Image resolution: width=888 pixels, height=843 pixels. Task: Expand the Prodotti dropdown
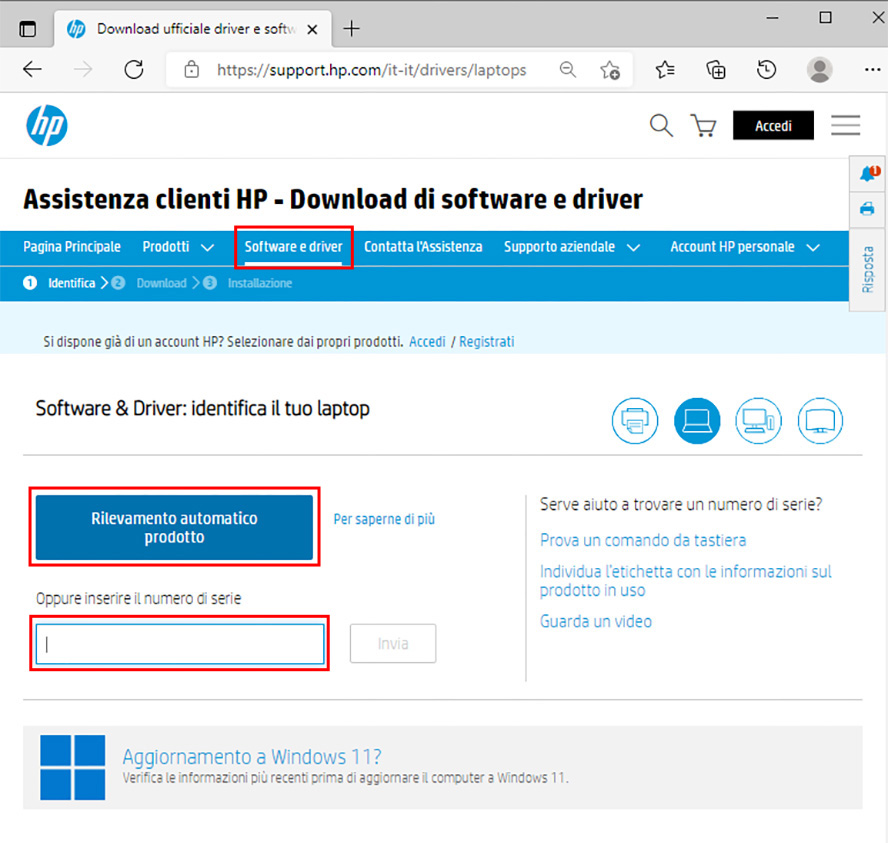tap(178, 247)
